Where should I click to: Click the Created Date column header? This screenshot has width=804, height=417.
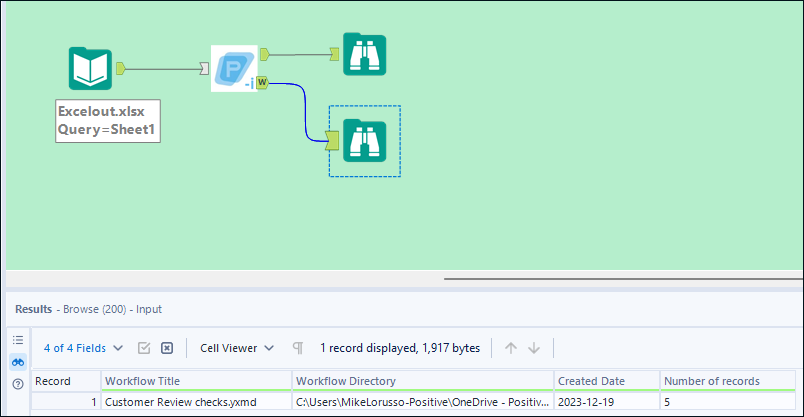tap(607, 381)
